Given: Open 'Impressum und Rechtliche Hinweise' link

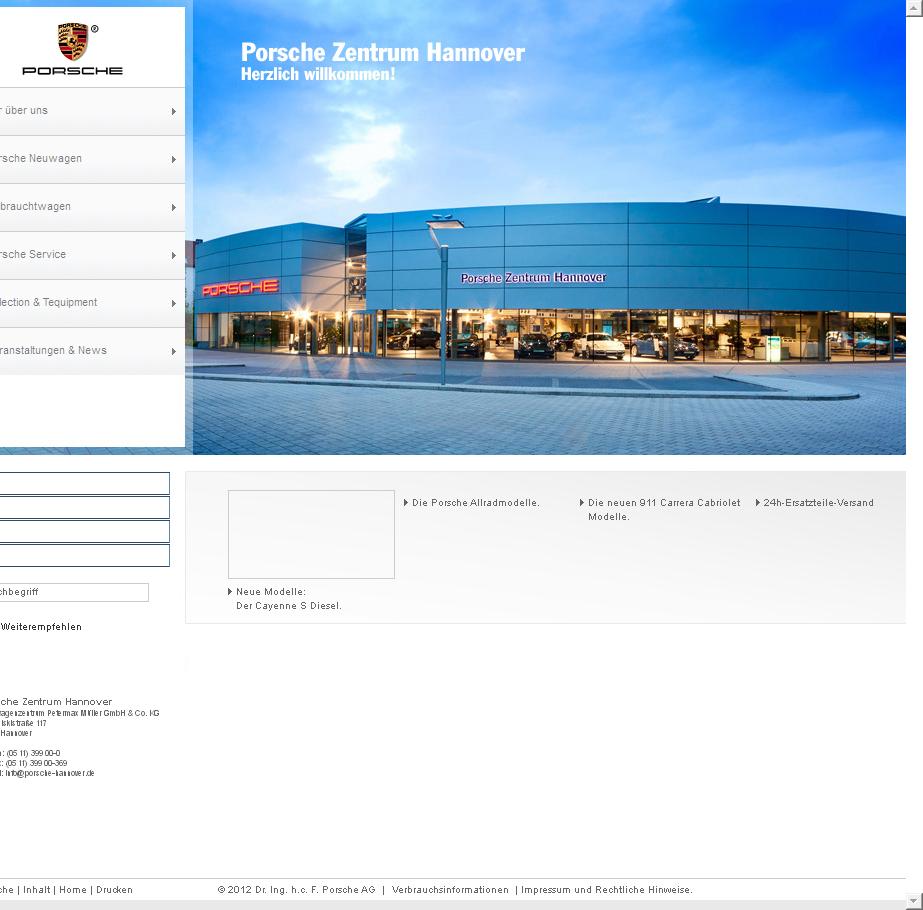Looking at the screenshot, I should [607, 890].
